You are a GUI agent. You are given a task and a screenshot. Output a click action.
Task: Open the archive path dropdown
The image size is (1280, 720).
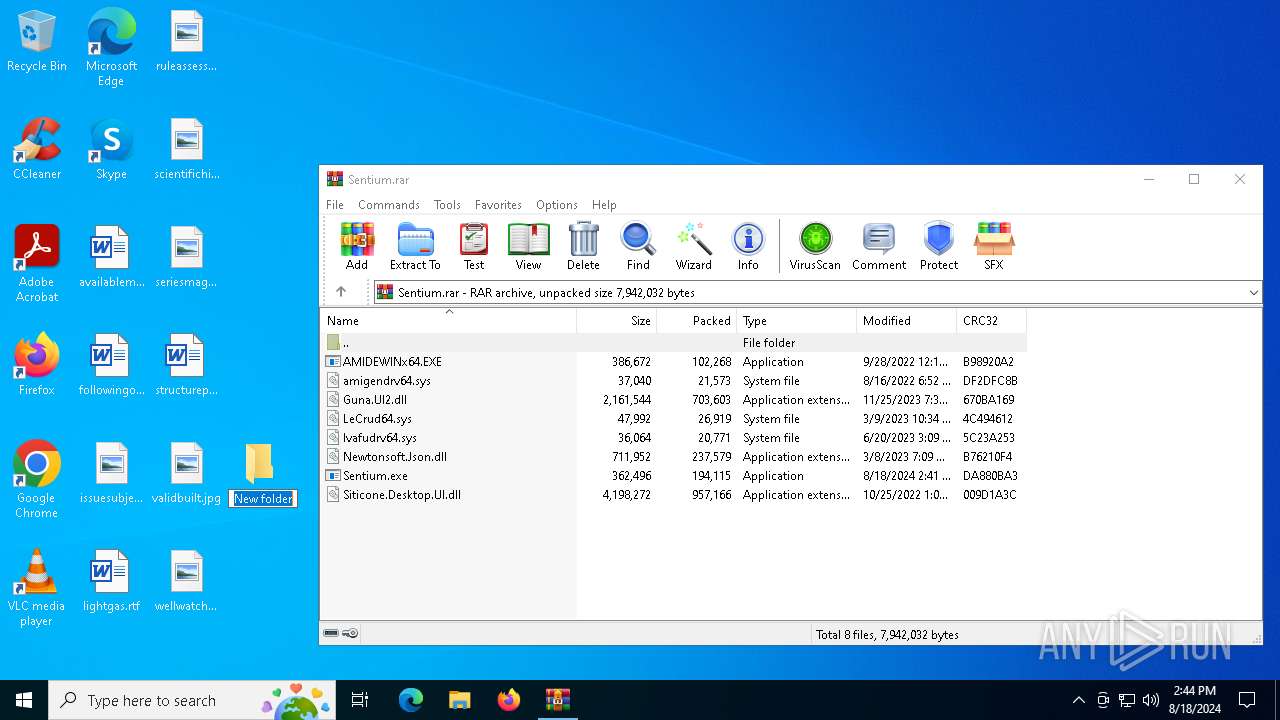1253,292
